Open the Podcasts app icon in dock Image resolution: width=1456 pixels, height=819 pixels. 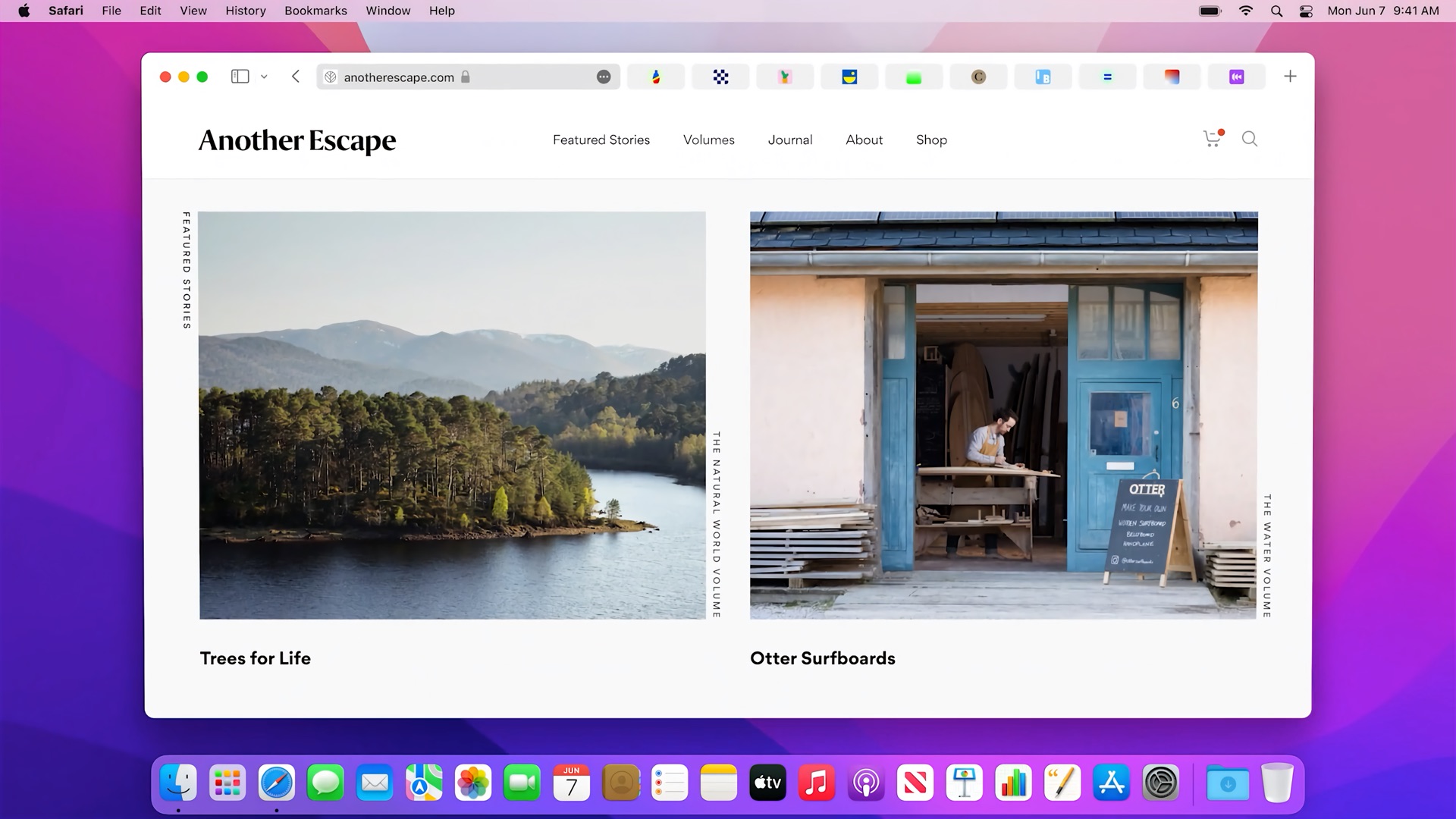click(865, 783)
